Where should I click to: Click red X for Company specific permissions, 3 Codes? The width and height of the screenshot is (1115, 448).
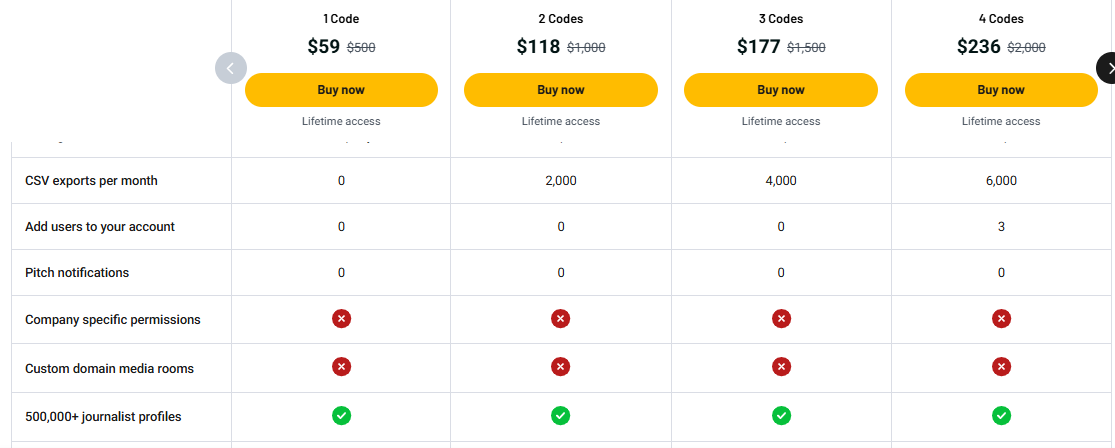coord(781,319)
